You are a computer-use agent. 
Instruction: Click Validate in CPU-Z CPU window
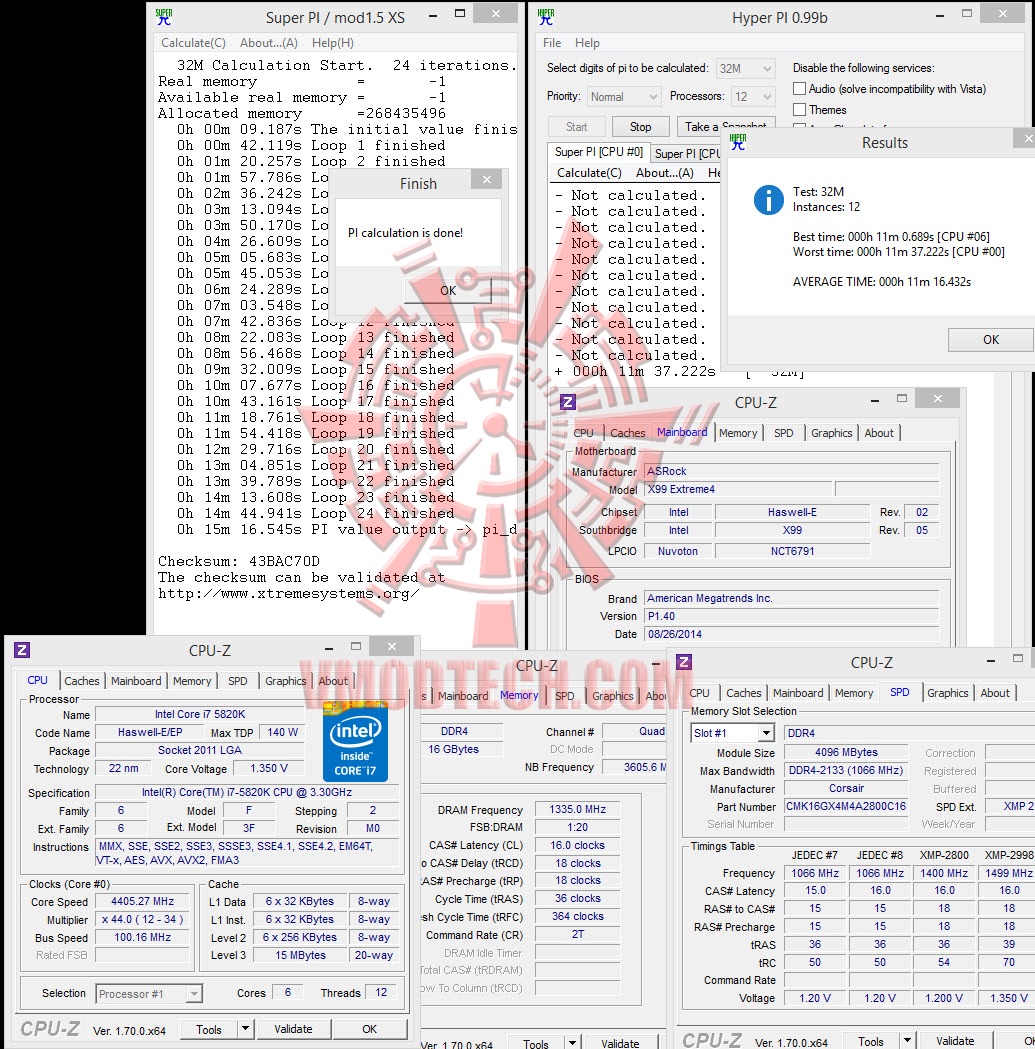click(x=293, y=1029)
